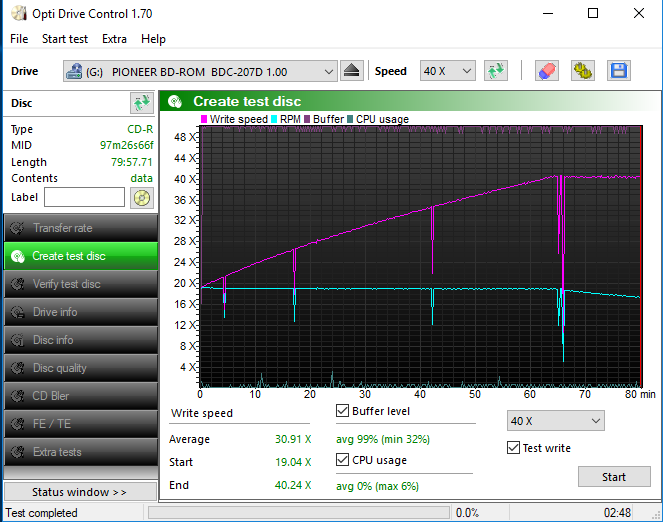This screenshot has width=663, height=522.
Task: Click the Start speed value 19.04 X
Action: (x=293, y=462)
